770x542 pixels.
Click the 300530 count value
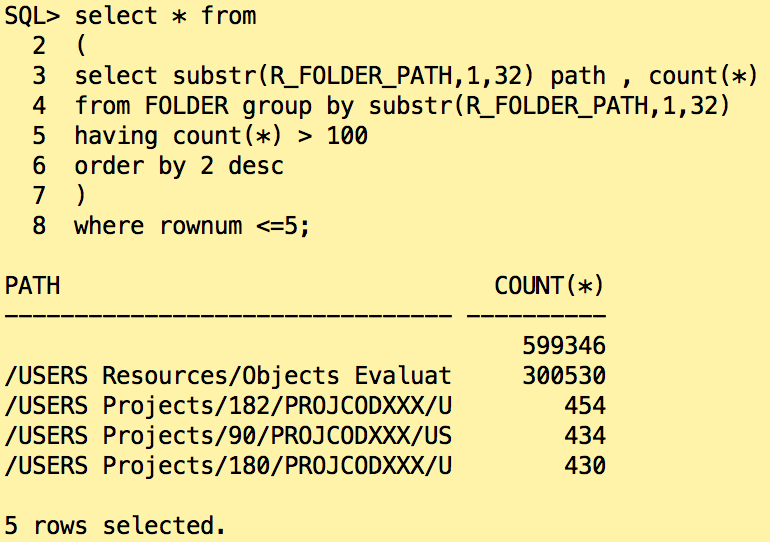564,376
